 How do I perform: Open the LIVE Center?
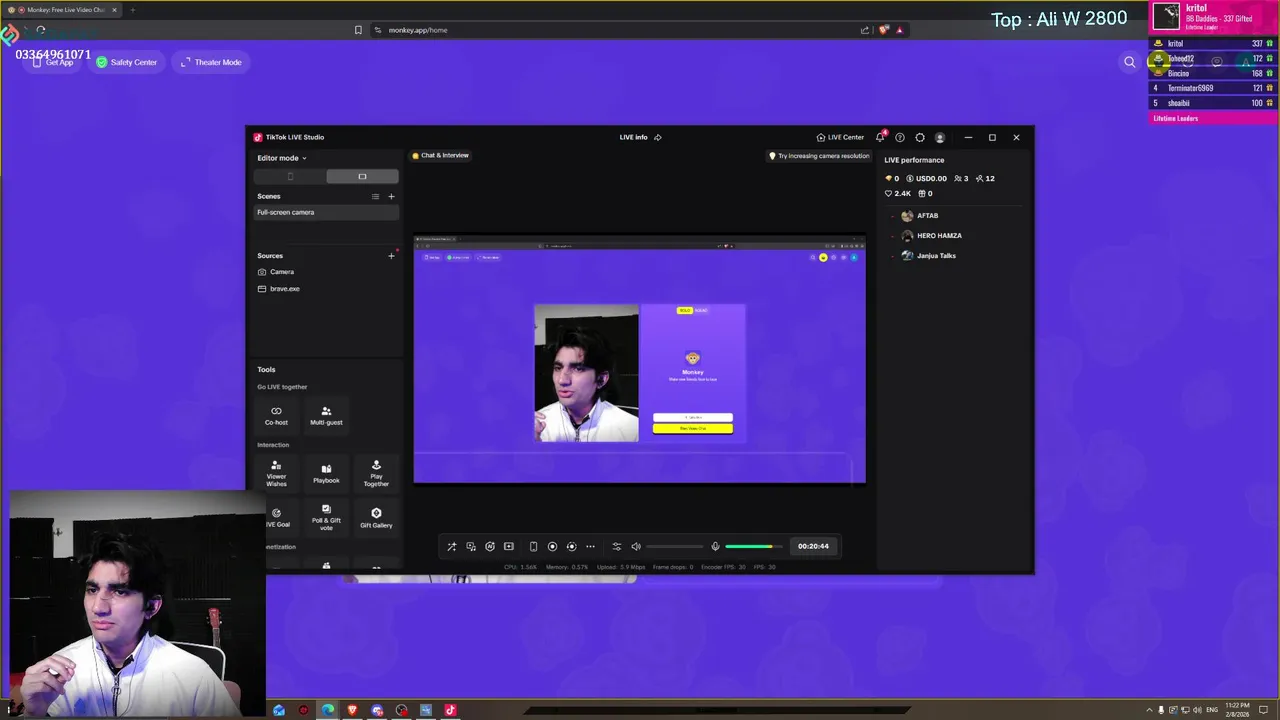(840, 137)
